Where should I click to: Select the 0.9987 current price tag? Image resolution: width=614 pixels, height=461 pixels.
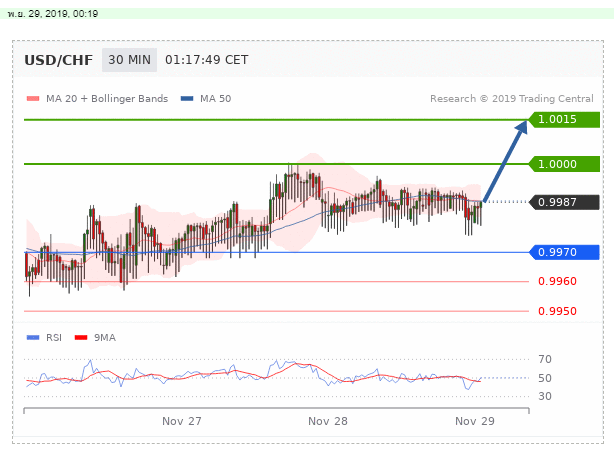pos(564,202)
